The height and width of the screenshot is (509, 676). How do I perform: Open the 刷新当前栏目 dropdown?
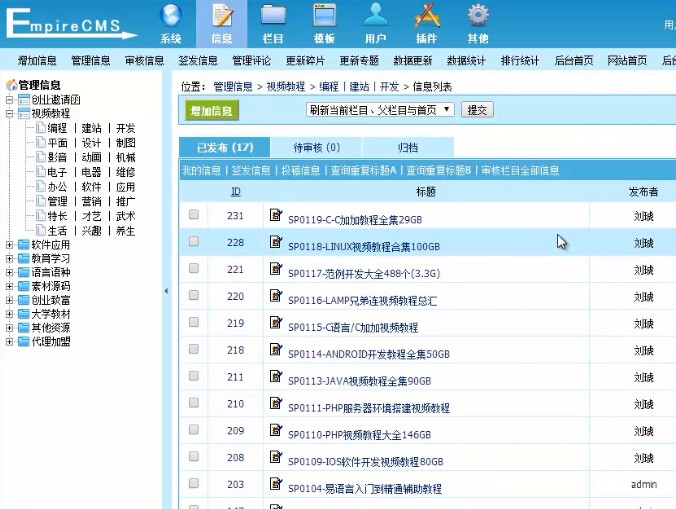tap(380, 109)
